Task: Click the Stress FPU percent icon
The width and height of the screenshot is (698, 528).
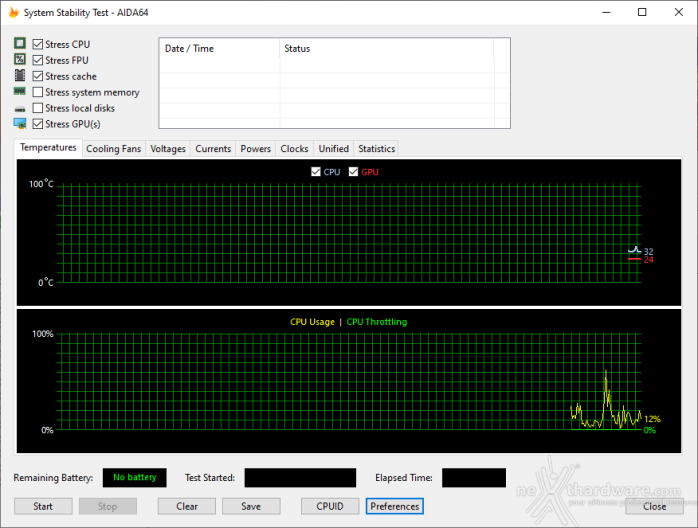Action: [20, 59]
